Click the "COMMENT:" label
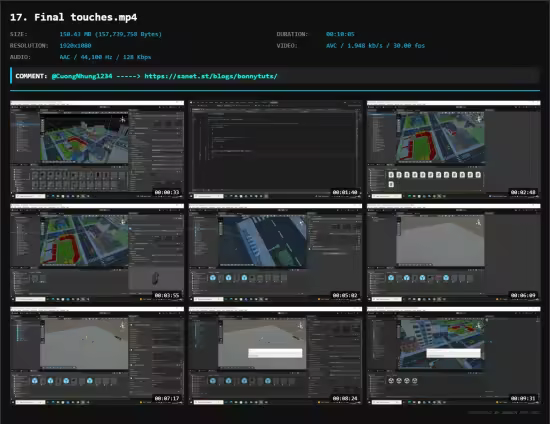Screen dimensions: 550x424 [x=31, y=76]
